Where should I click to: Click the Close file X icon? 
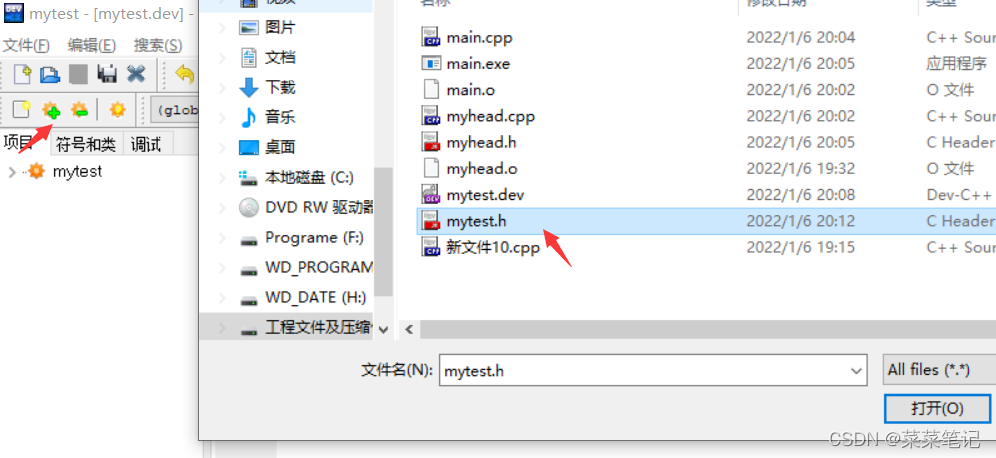point(136,74)
